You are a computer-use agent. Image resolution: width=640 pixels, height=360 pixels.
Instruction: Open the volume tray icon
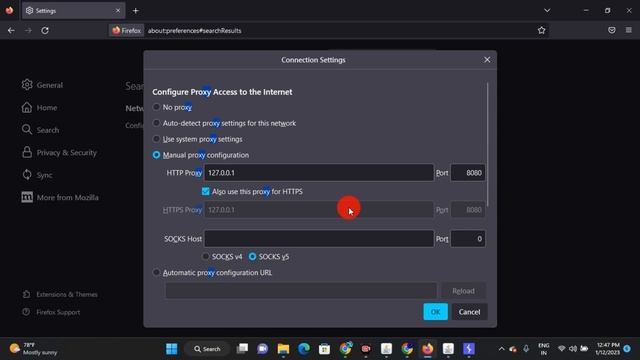(x=573, y=349)
